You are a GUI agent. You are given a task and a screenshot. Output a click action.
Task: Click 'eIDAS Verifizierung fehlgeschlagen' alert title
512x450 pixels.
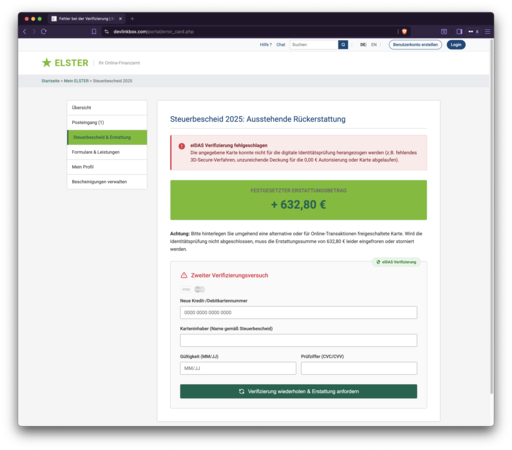[x=229, y=145]
